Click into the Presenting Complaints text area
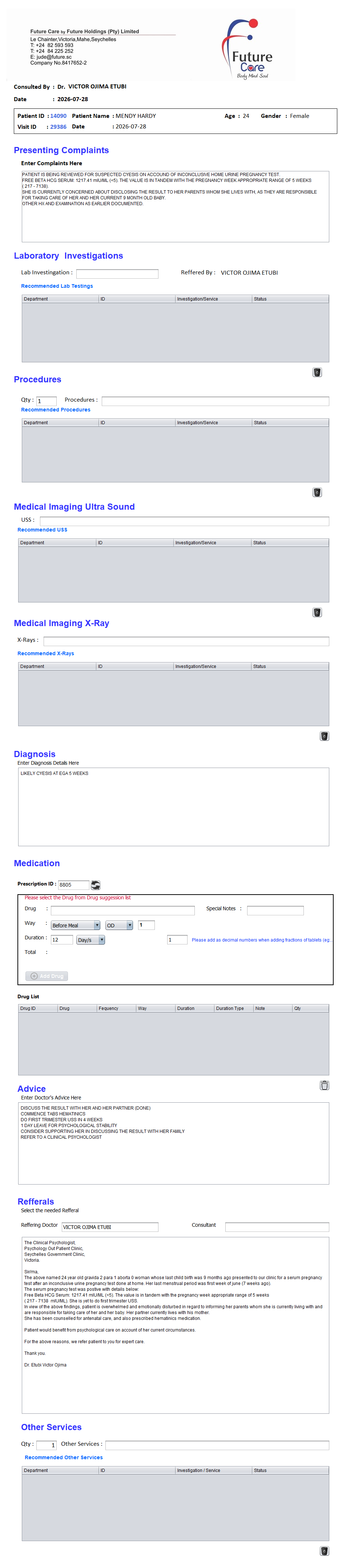 coord(176,206)
